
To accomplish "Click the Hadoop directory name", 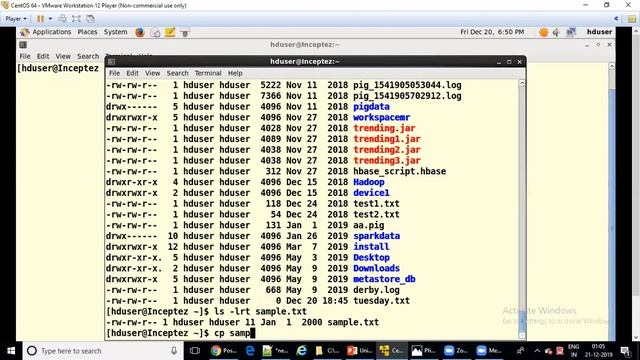I will click(x=369, y=182).
